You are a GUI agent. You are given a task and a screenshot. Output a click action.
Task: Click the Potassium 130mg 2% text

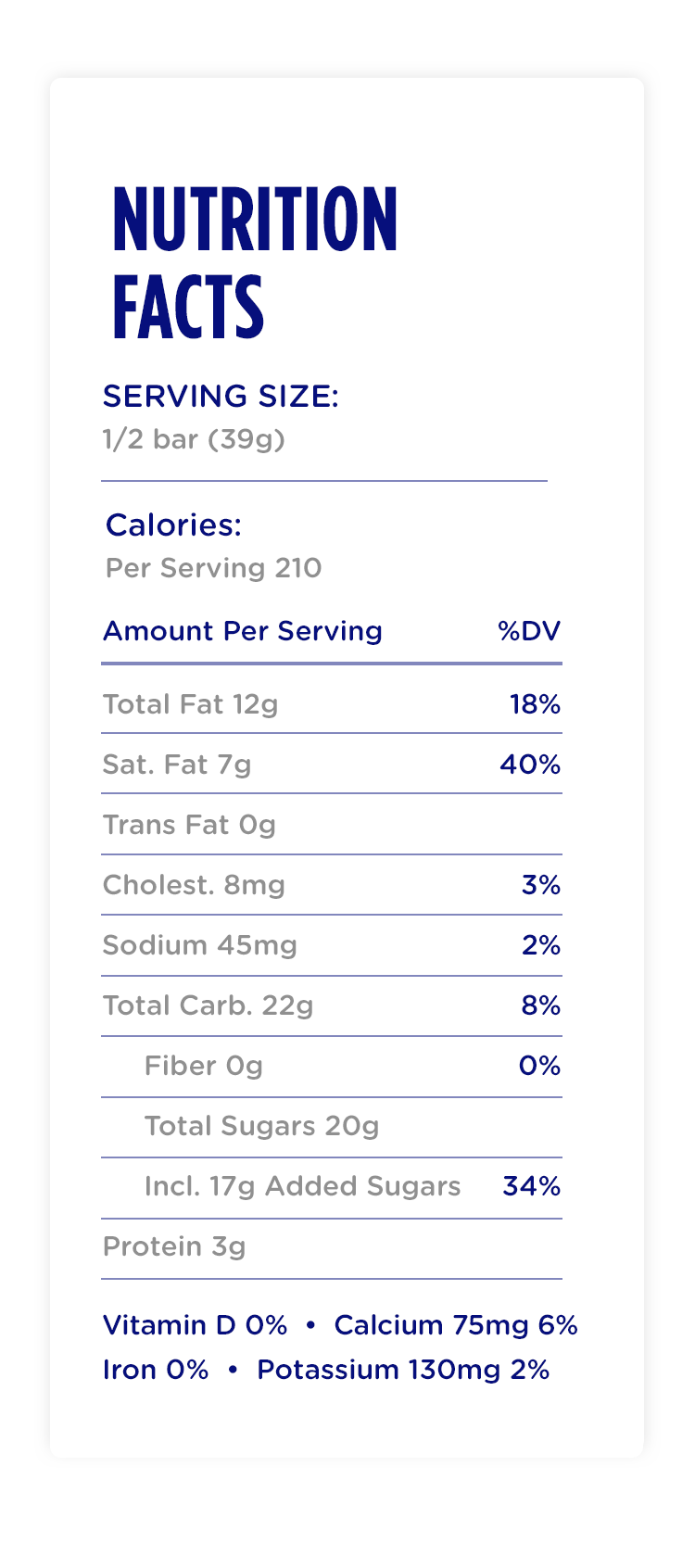tap(403, 1370)
